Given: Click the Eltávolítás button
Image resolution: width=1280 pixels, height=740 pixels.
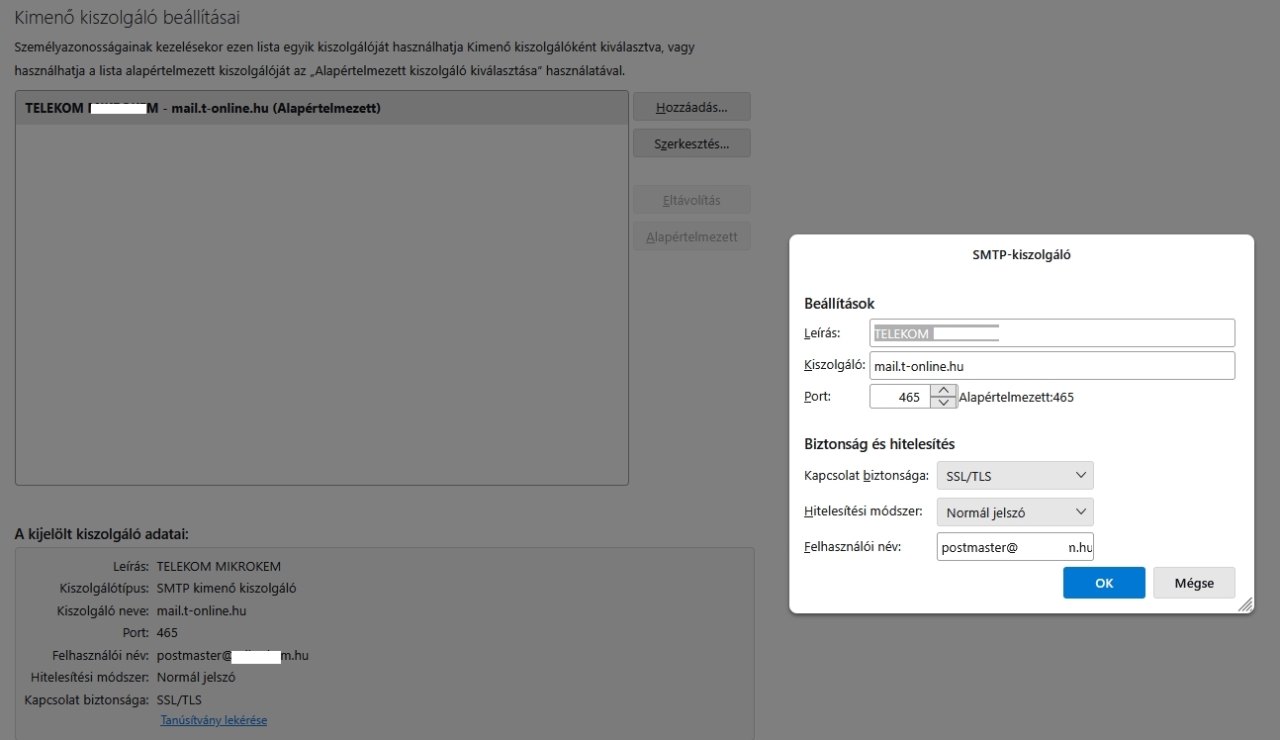Looking at the screenshot, I should pos(691,200).
